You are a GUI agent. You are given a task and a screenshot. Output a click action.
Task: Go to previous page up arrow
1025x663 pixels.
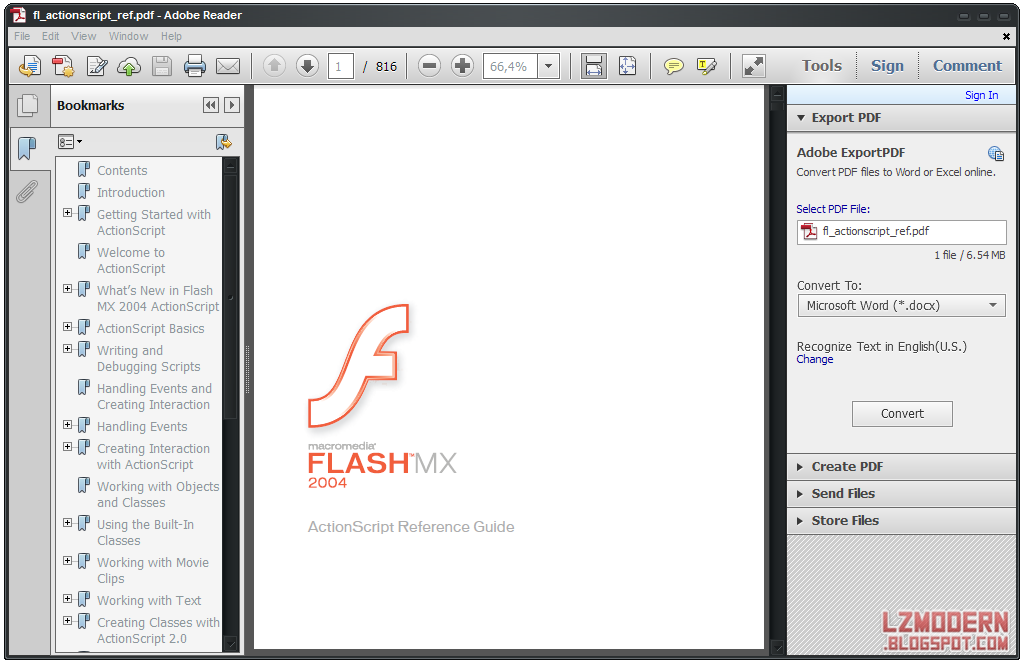click(275, 65)
